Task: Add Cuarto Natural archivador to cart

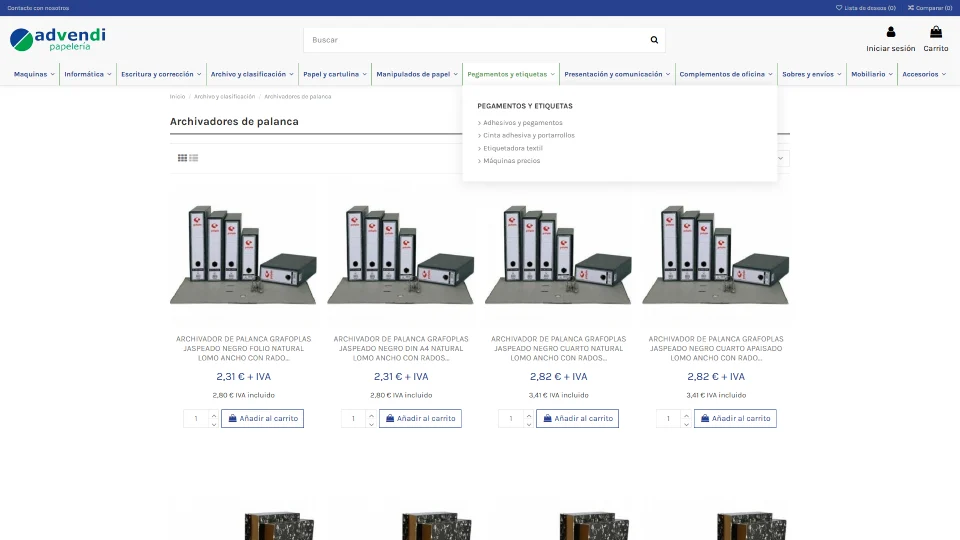Action: click(x=577, y=419)
